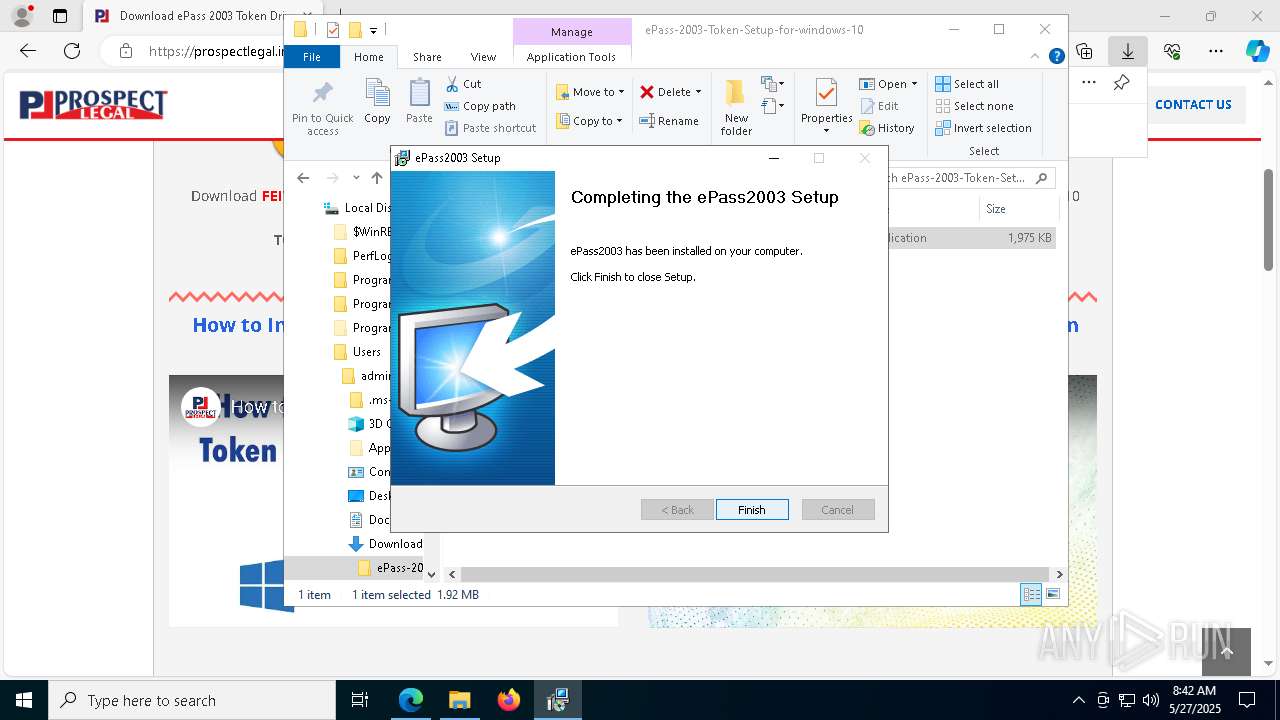Image resolution: width=1280 pixels, height=720 pixels.
Task: Click the History command
Action: (x=887, y=128)
